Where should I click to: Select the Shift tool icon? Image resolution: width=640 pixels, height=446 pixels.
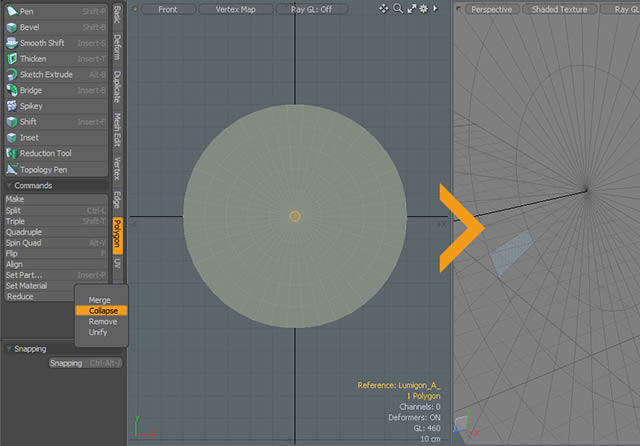pyautogui.click(x=12, y=122)
